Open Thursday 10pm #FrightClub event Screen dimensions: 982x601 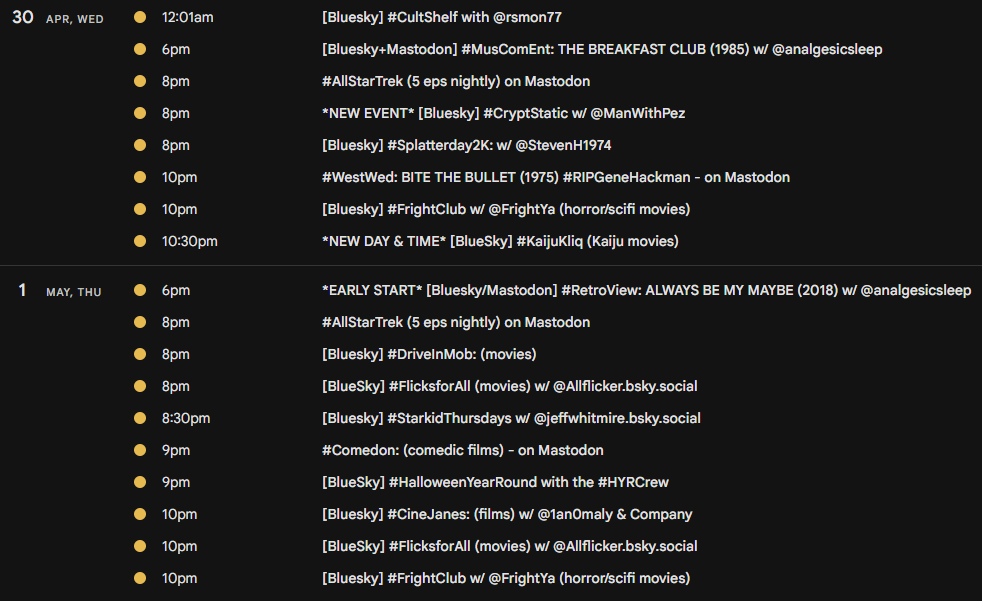tap(506, 578)
